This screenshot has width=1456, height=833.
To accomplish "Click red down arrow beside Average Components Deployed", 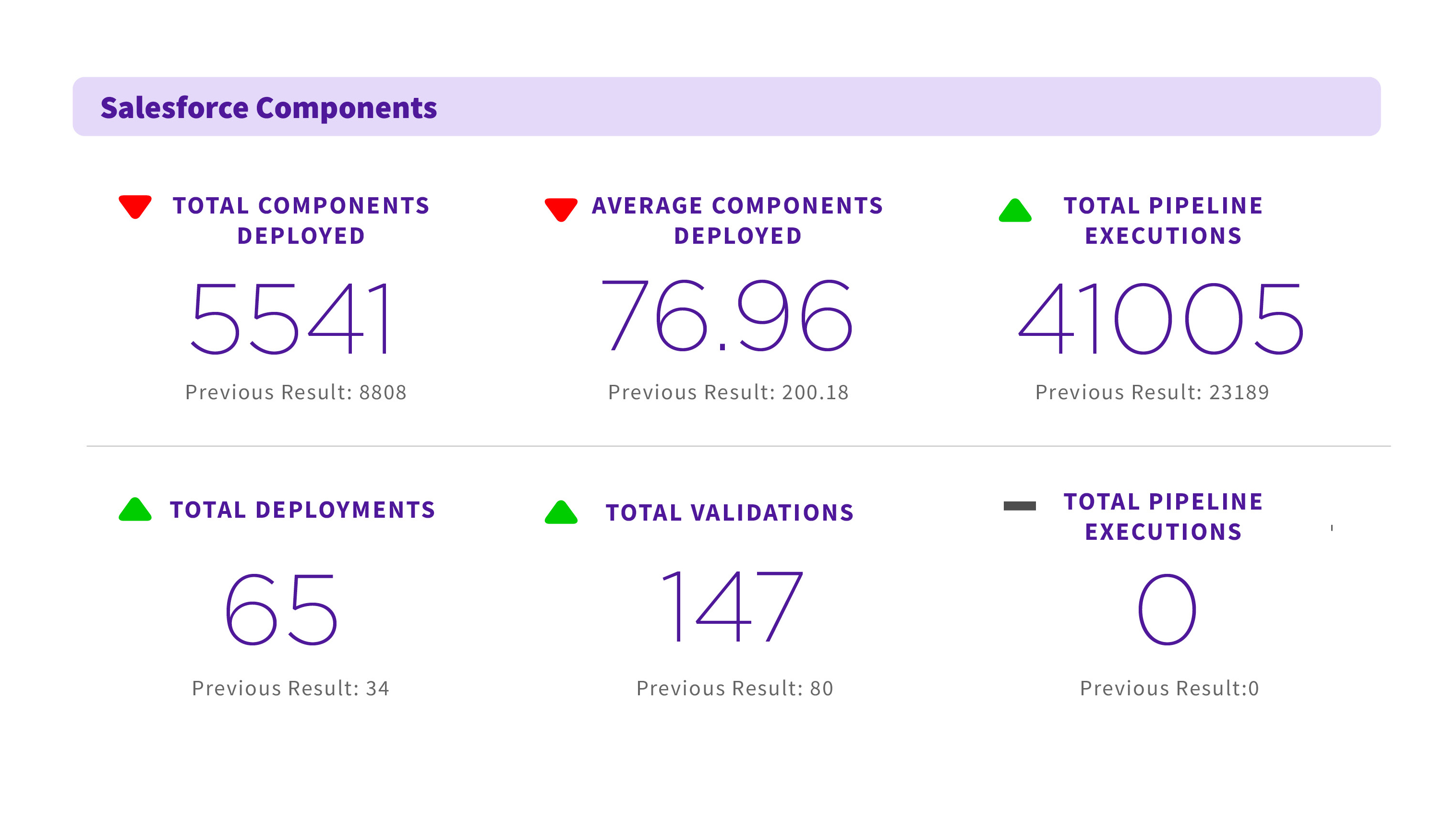I will click(x=561, y=209).
